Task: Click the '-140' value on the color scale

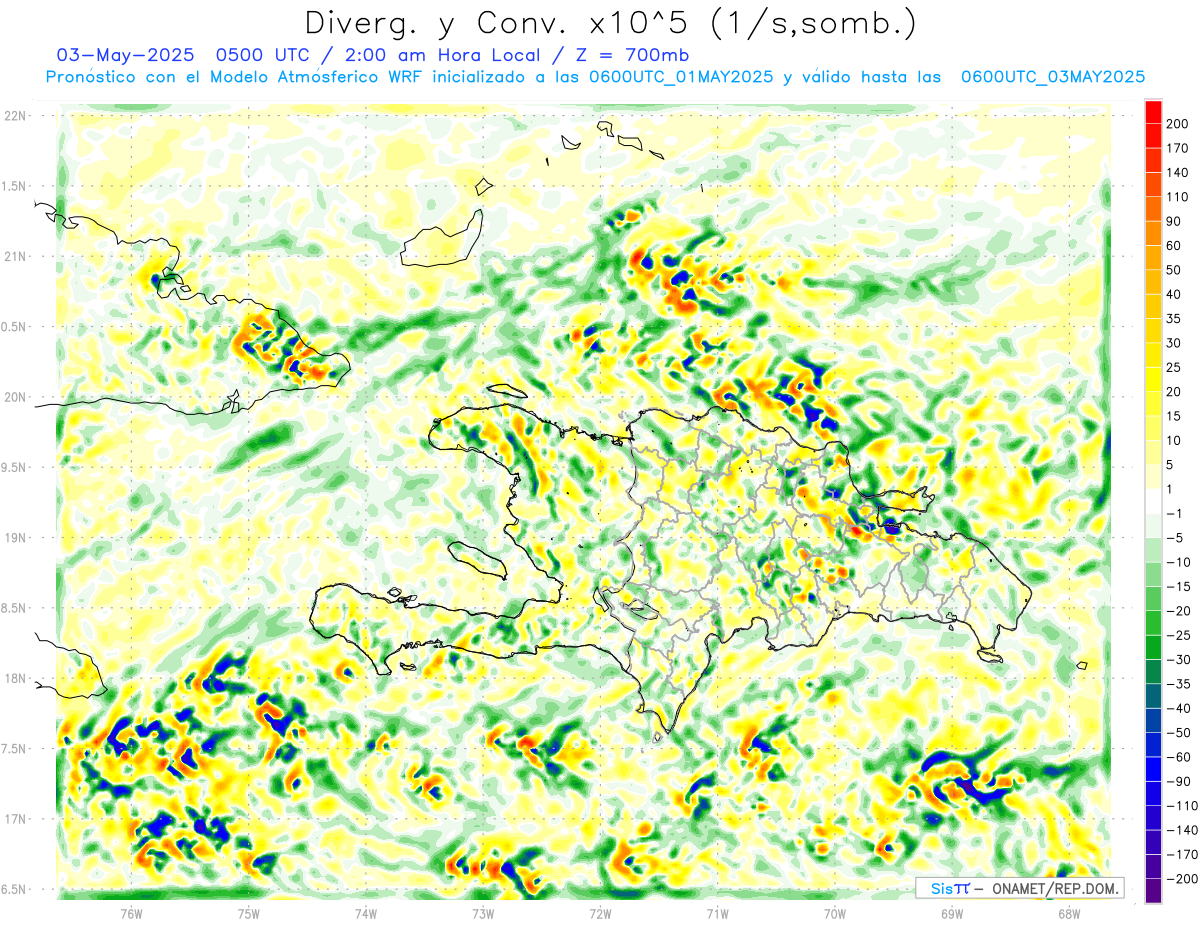Action: (x=1180, y=830)
